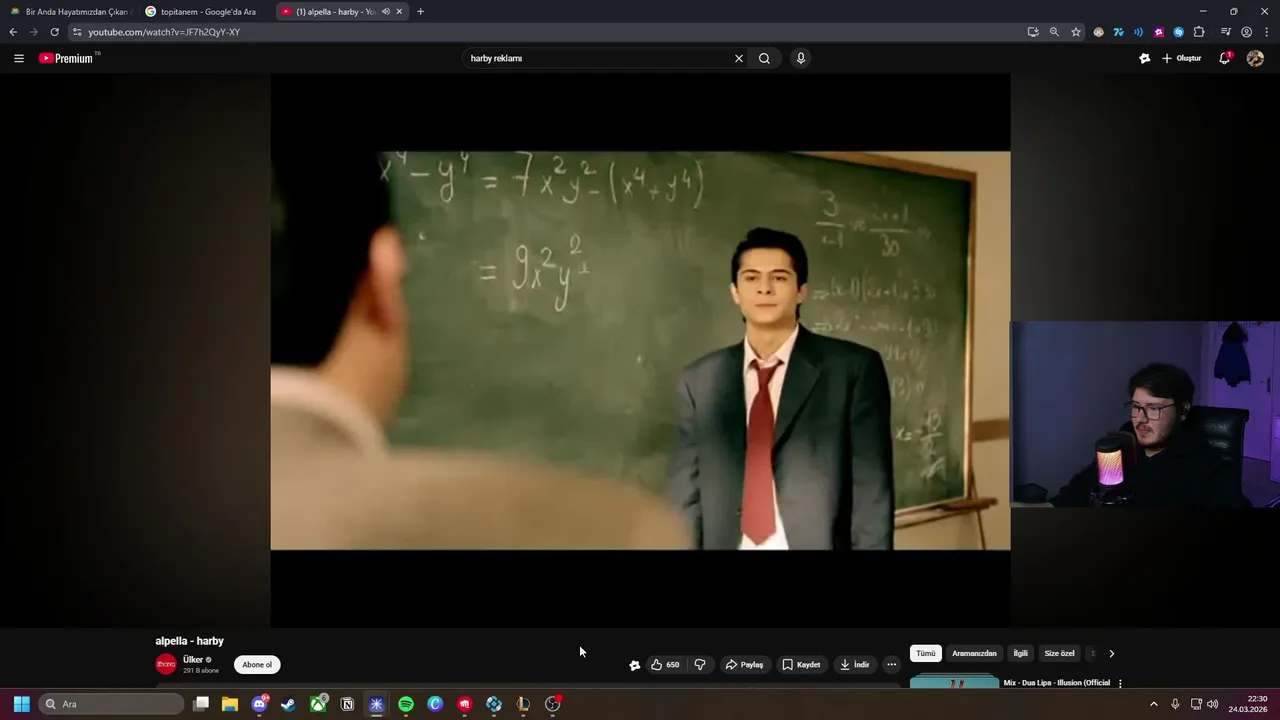The height and width of the screenshot is (720, 1280).
Task: Open OBS Studio from the taskbar
Action: point(552,704)
